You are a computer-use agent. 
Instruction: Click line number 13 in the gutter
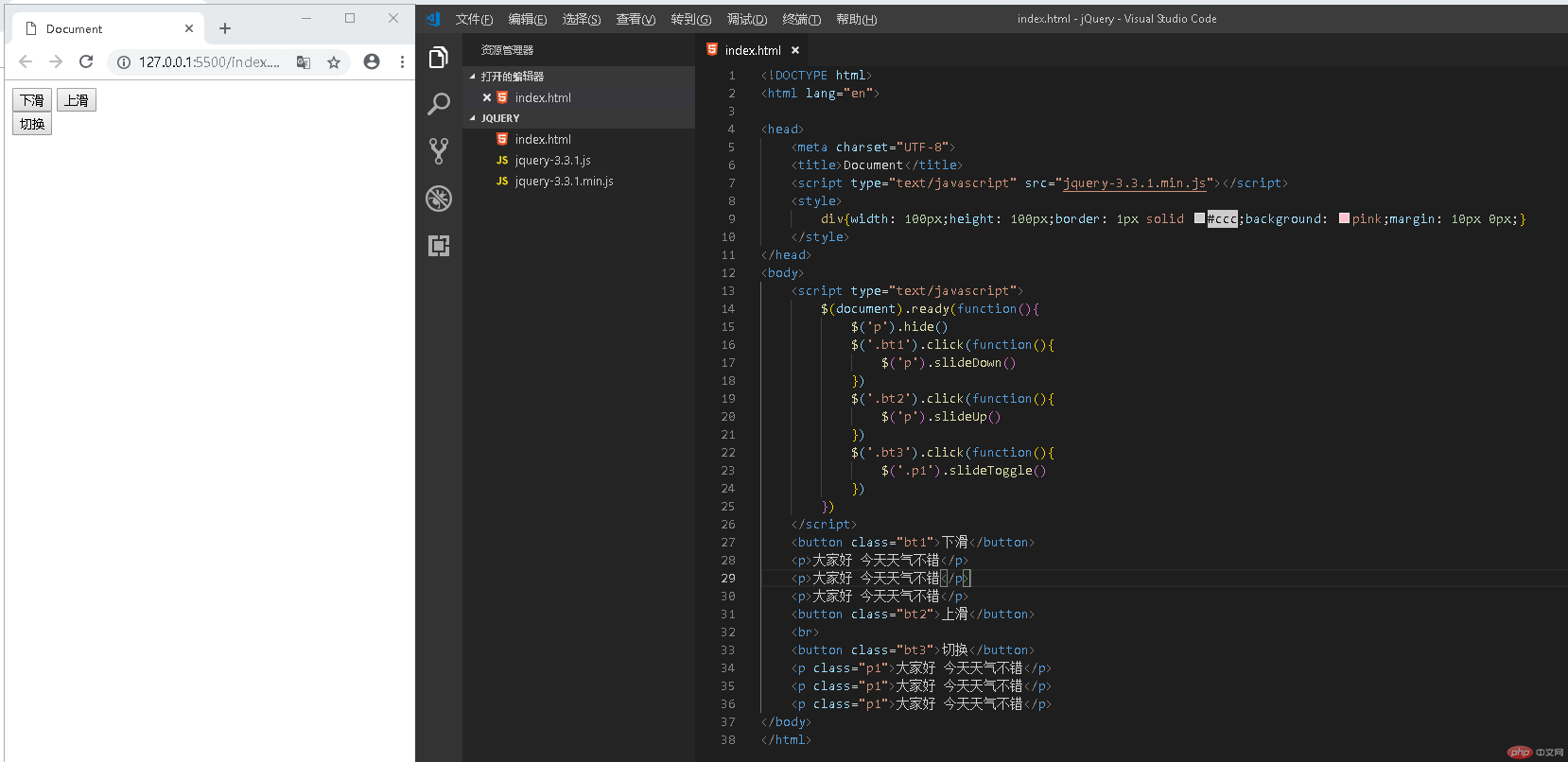click(x=728, y=291)
